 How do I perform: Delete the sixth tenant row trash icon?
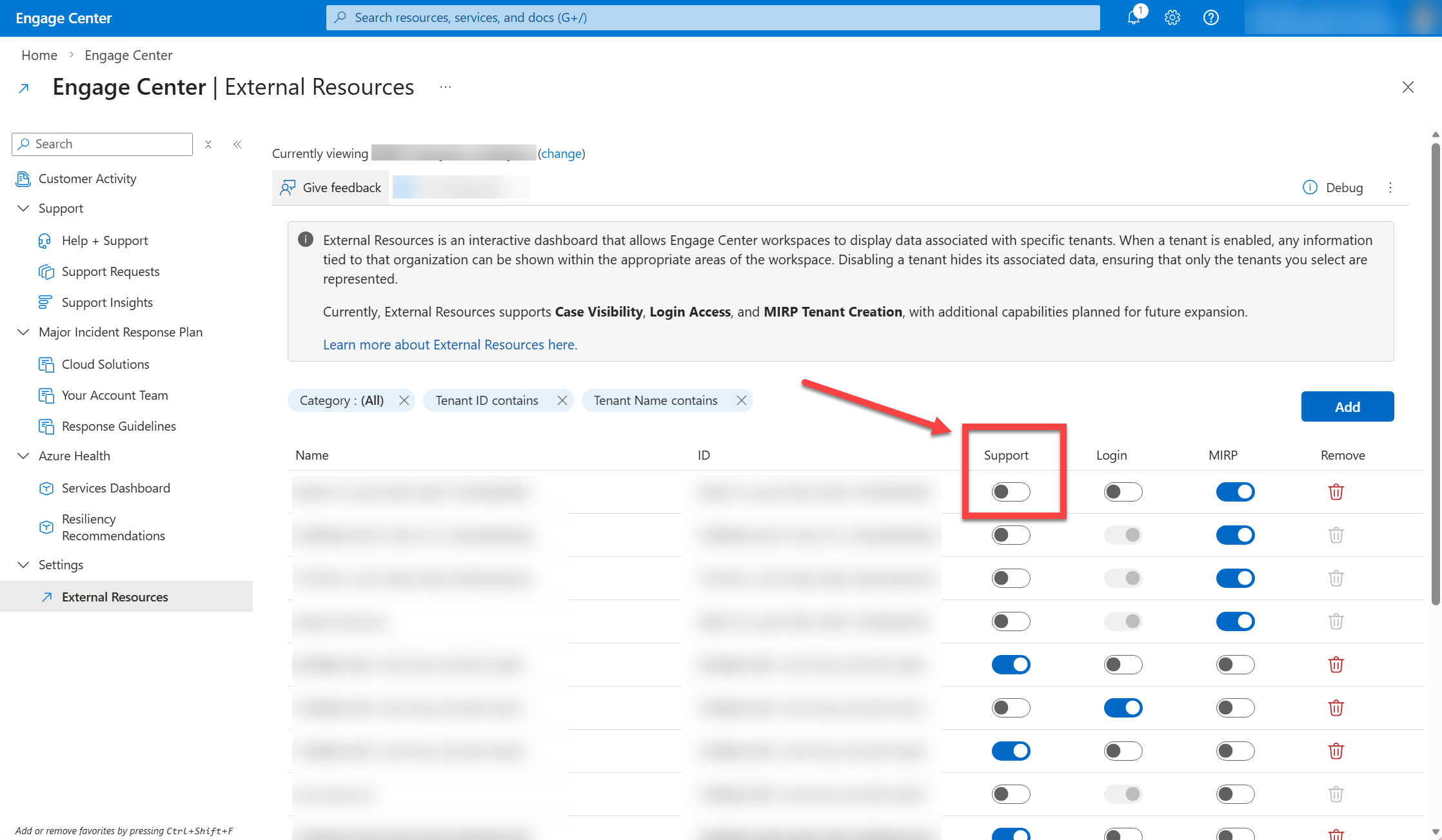coord(1336,708)
